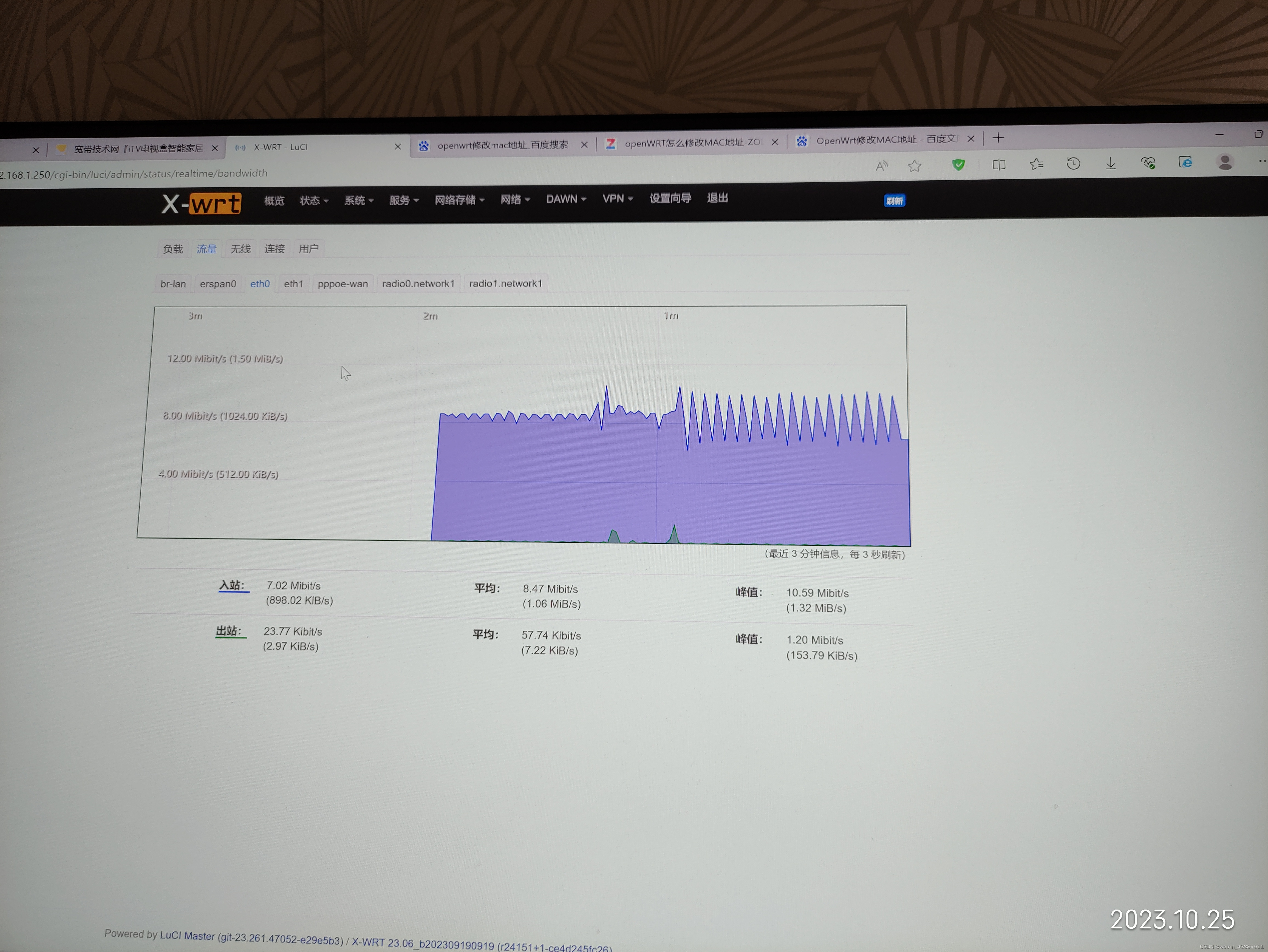Select the pppoe-wan interface tab
Screen dimensions: 1268x952
pos(343,284)
